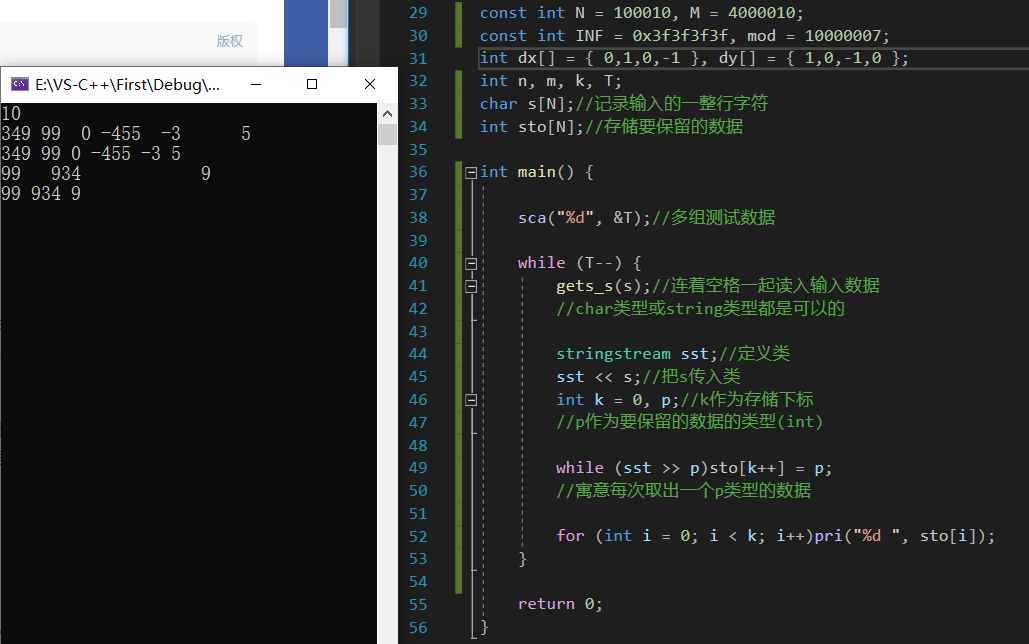Click line number 29 in the editor
1029x644 pixels.
[x=418, y=12]
